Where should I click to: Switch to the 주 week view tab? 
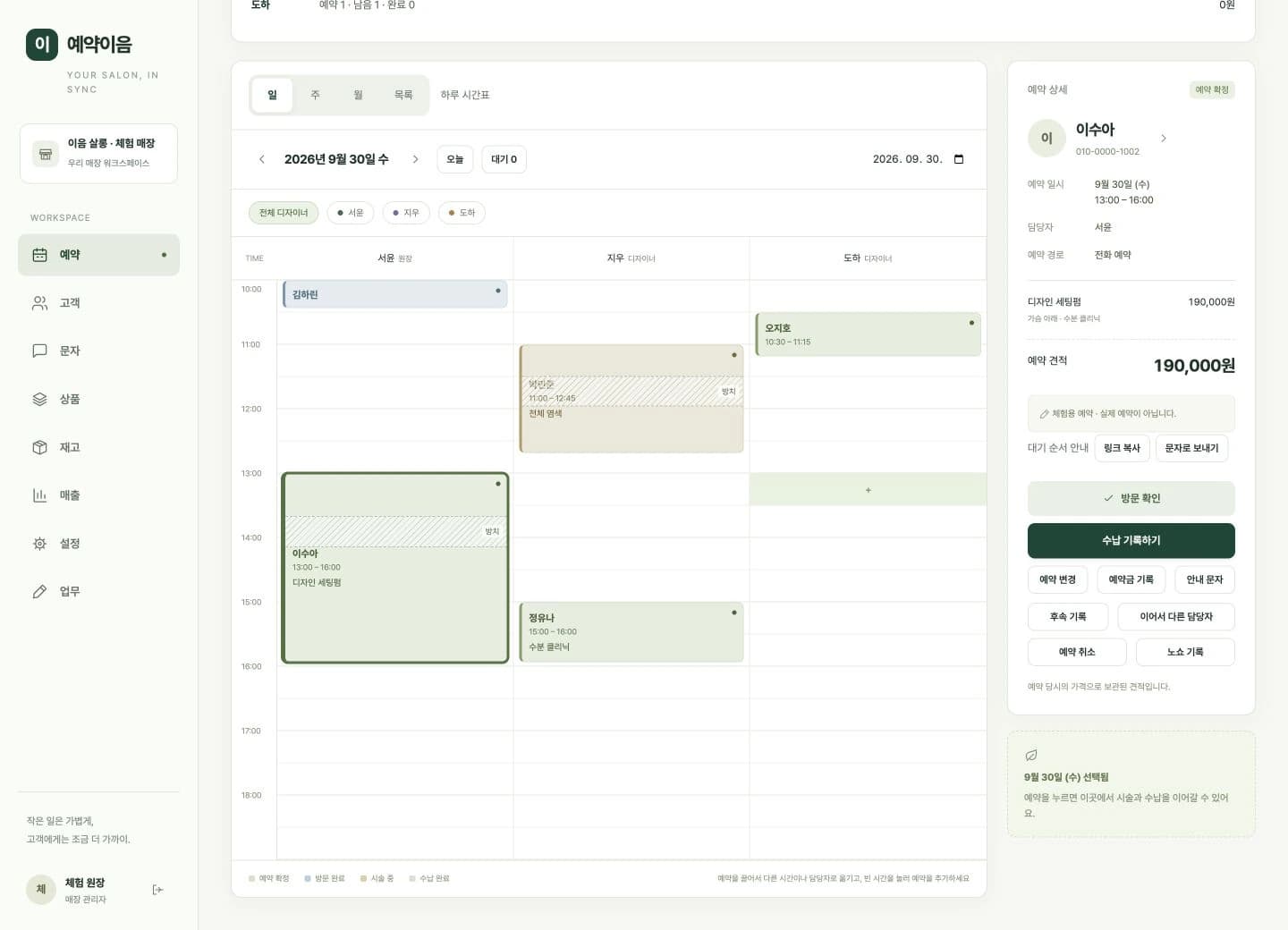[315, 95]
